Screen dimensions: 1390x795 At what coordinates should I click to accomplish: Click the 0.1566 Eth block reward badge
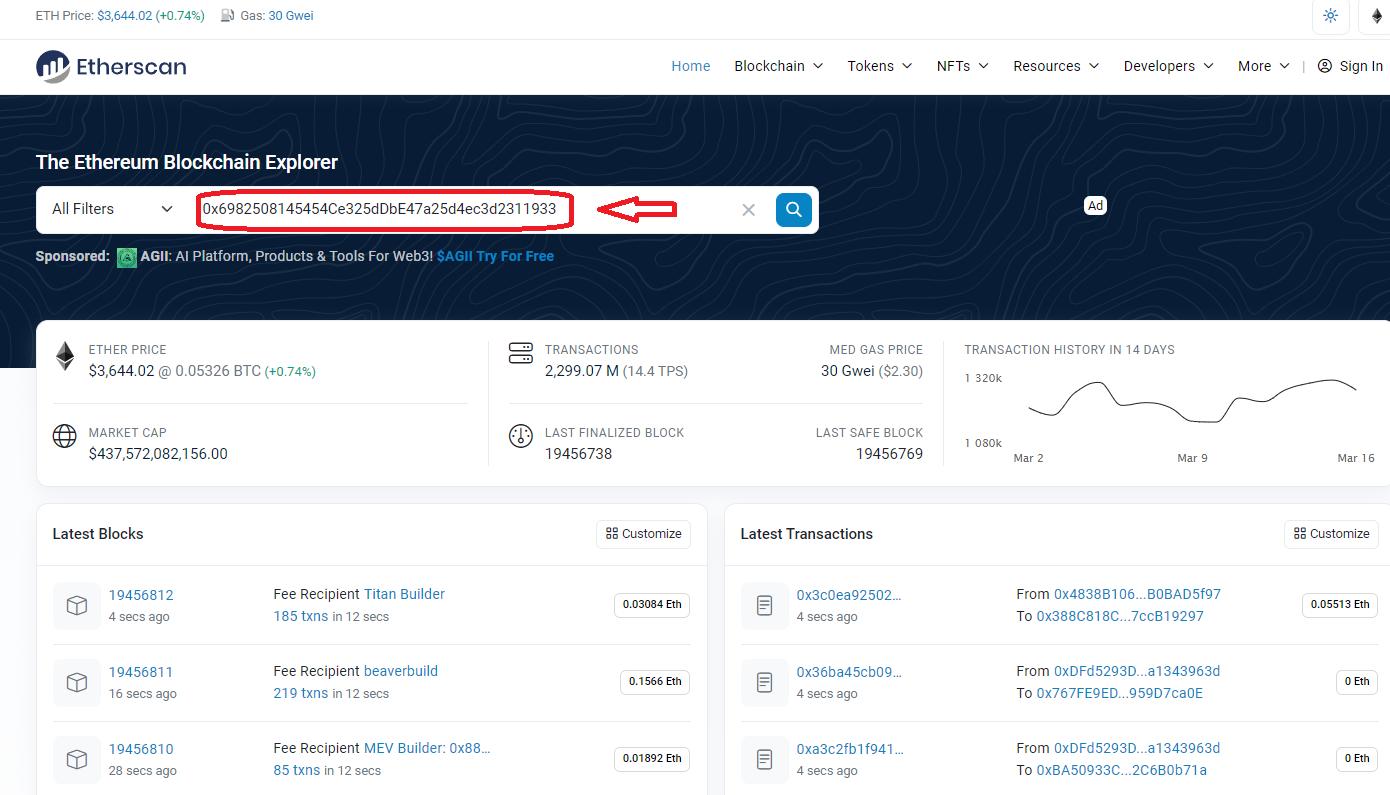(x=655, y=682)
